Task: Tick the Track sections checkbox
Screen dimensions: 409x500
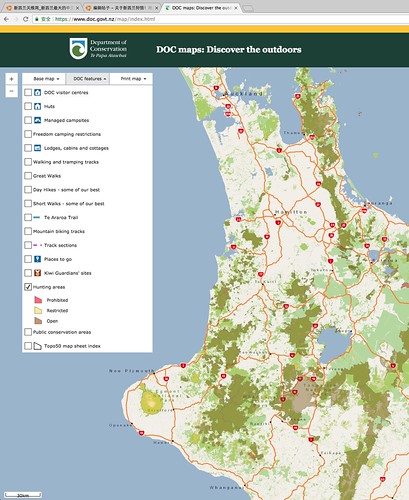Action: [x=28, y=245]
